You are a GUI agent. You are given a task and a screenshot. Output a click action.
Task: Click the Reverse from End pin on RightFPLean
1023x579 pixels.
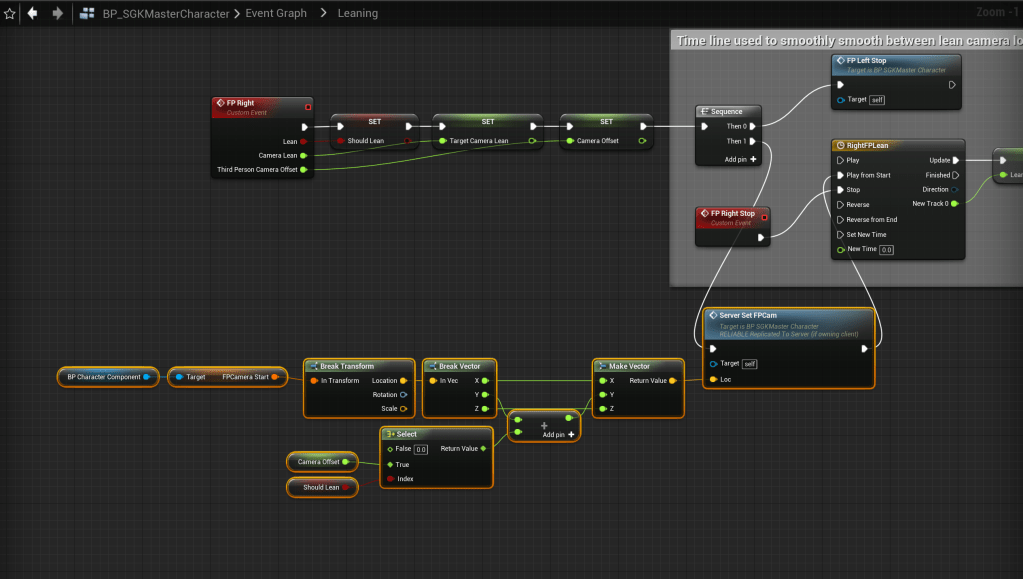click(x=840, y=219)
